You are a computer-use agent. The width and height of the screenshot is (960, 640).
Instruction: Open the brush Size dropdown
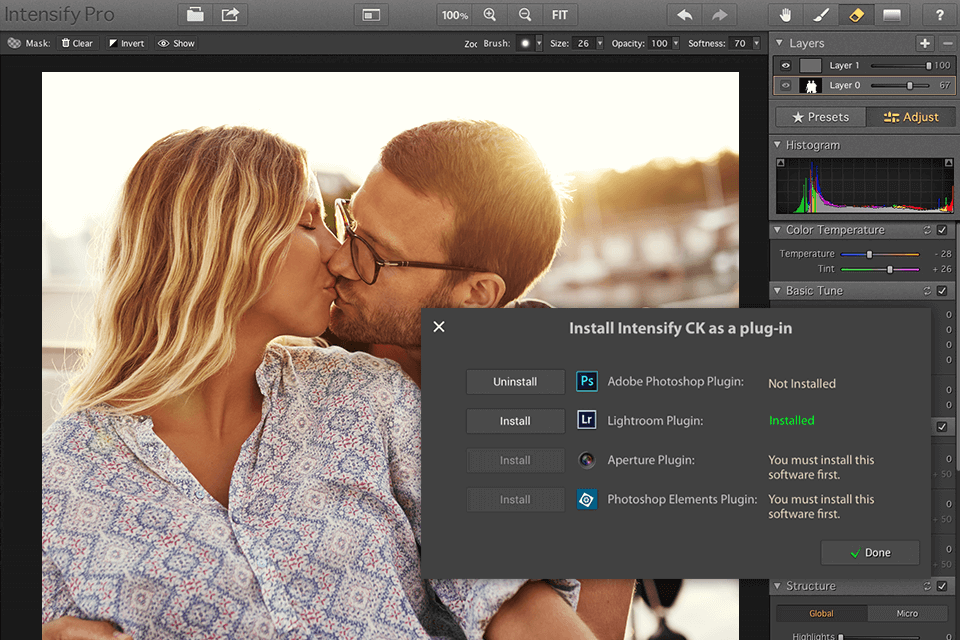599,43
